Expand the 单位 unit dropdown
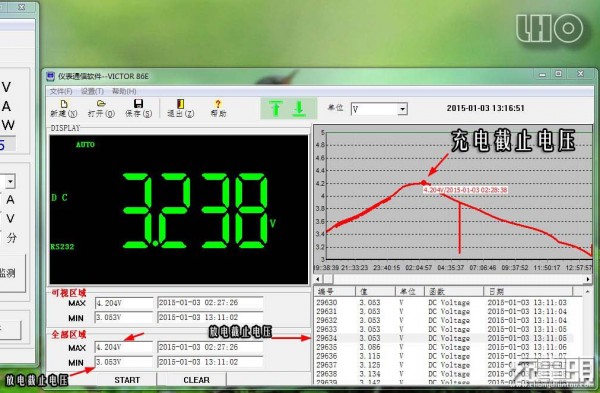The height and width of the screenshot is (393, 600). (402, 109)
